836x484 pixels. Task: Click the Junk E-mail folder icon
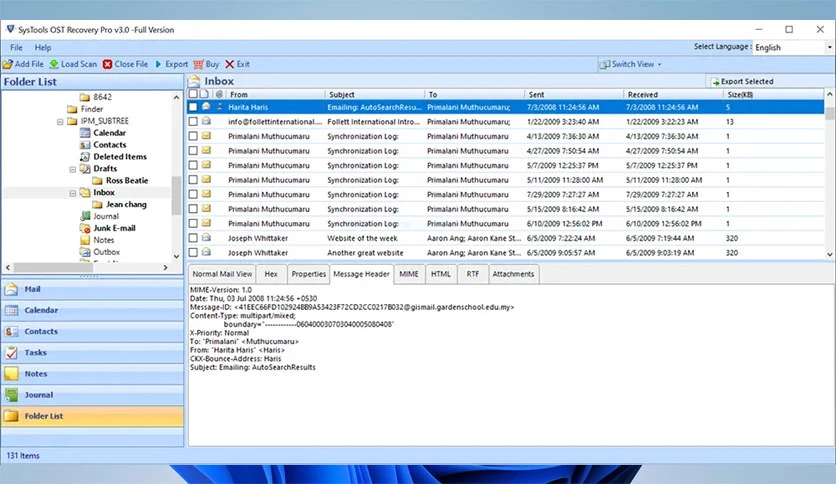pos(85,228)
